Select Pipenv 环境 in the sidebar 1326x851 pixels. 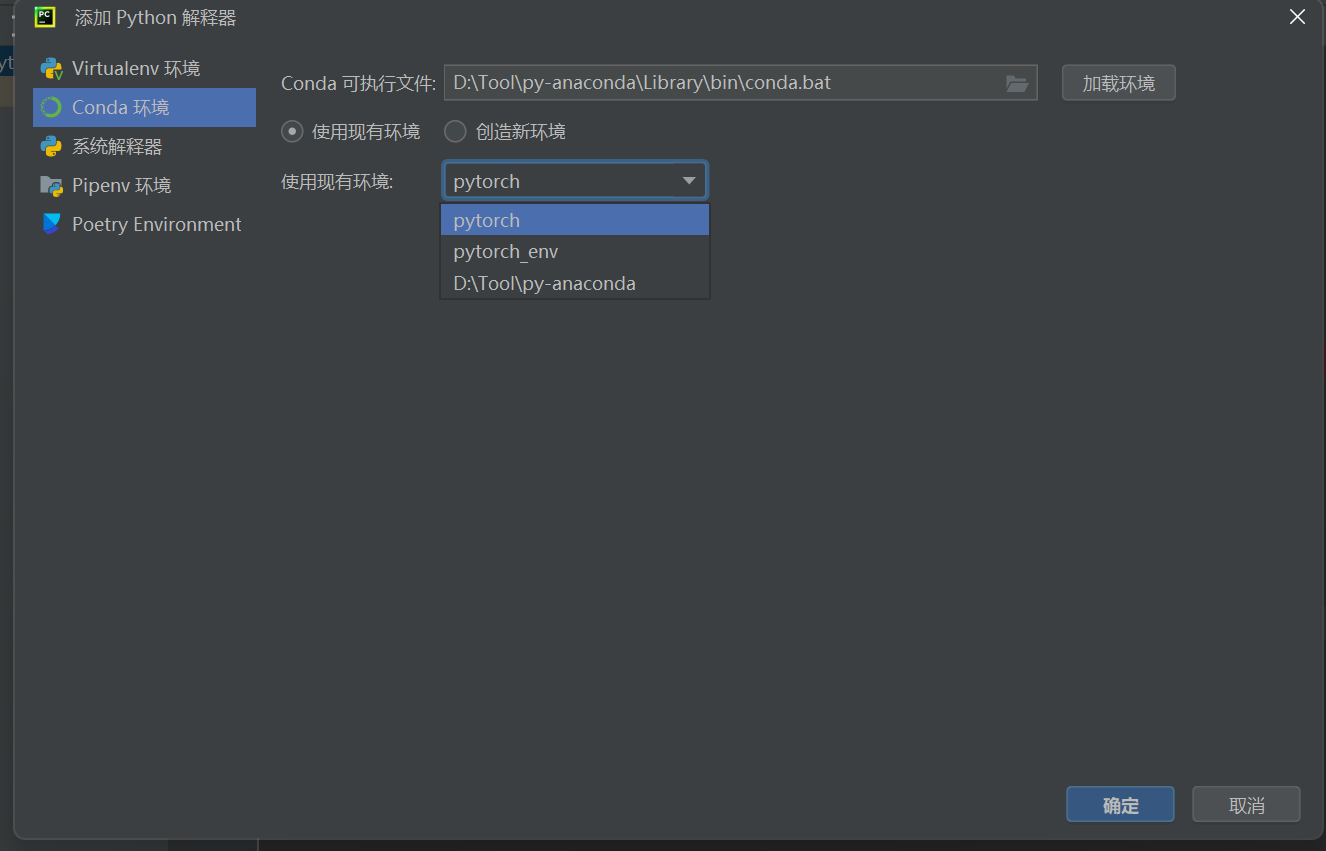coord(144,186)
